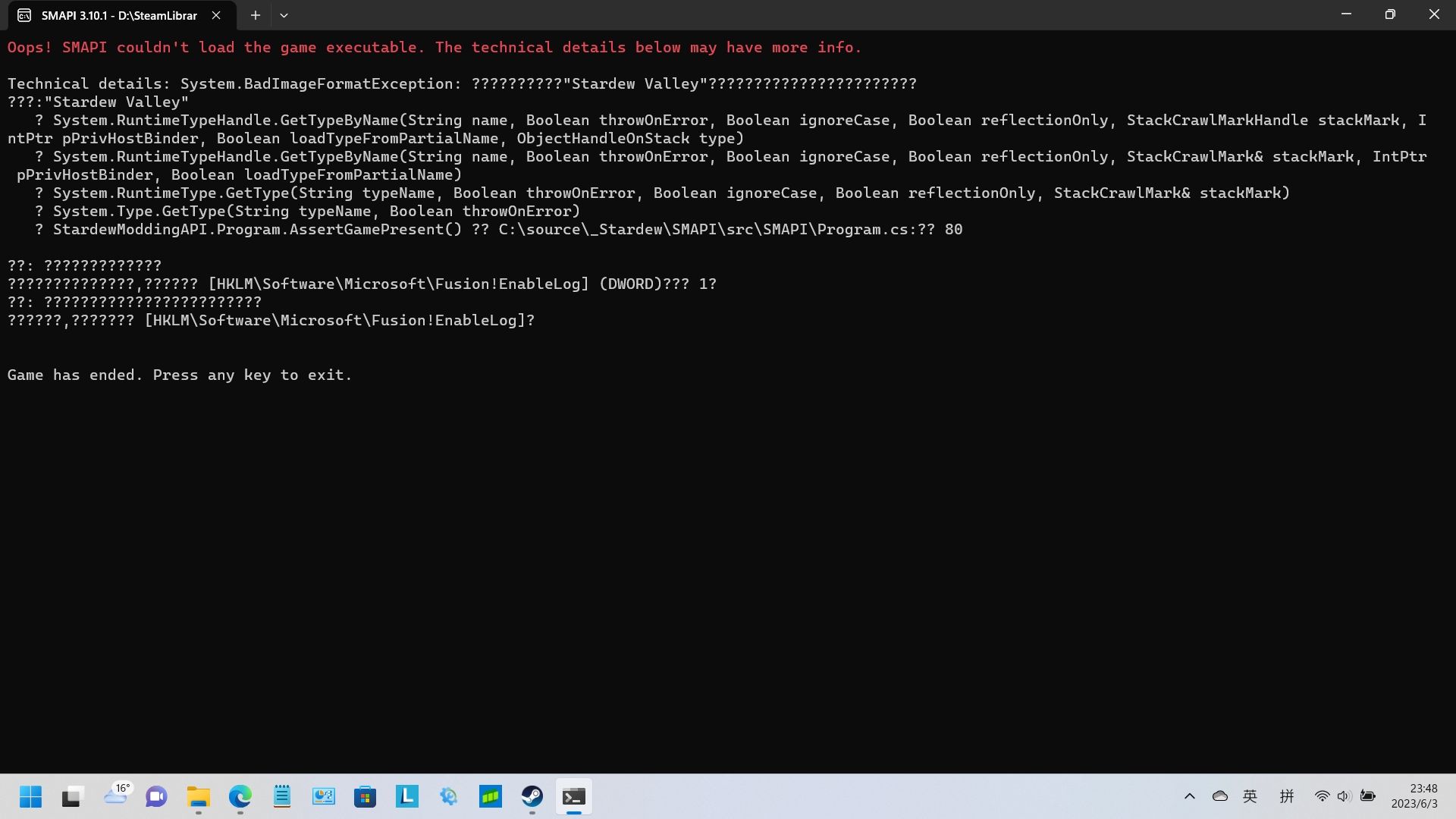
Task: Open the Wi-Fi network tray icon
Action: click(1322, 796)
